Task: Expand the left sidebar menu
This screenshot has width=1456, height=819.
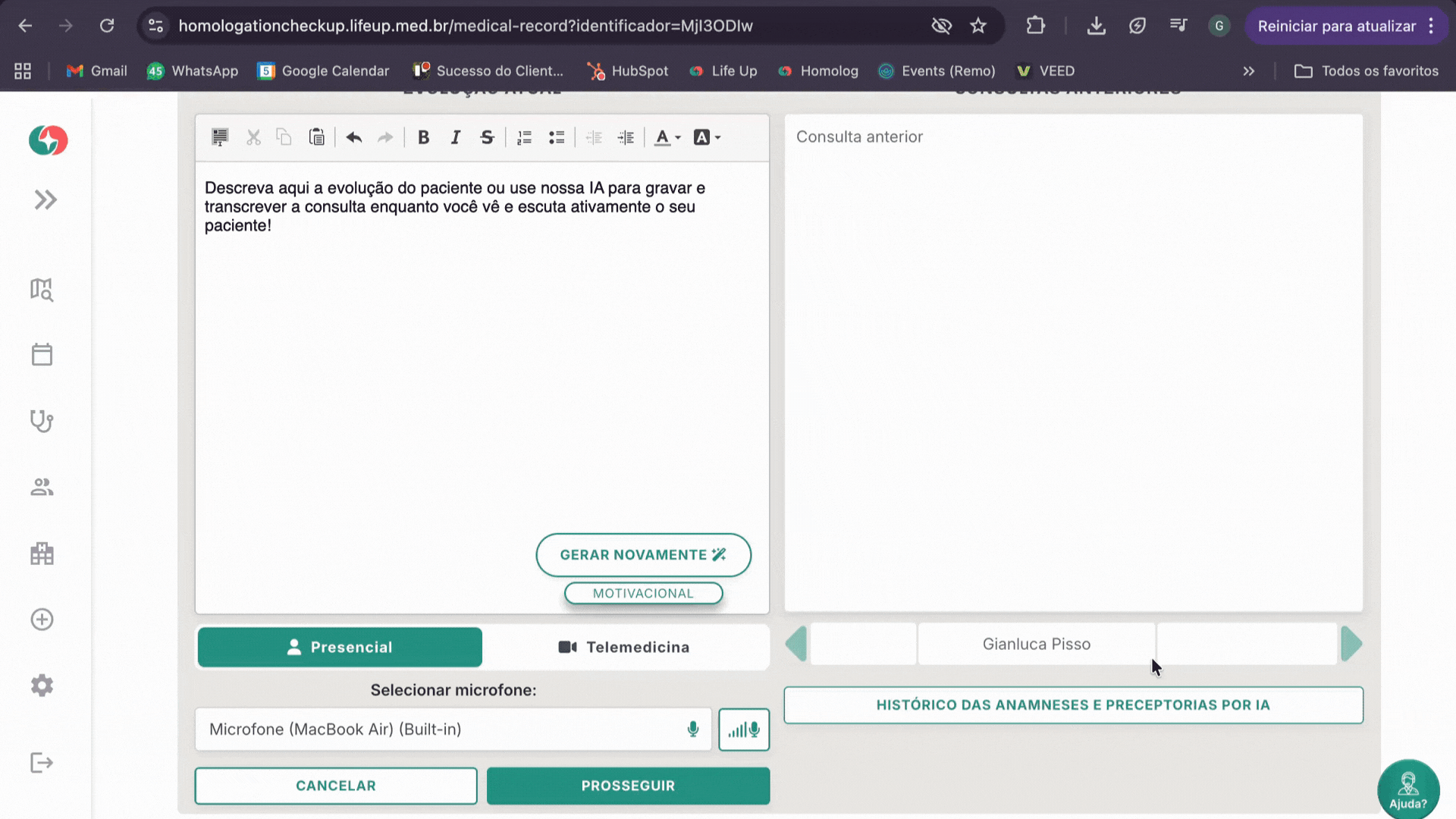Action: tap(45, 199)
